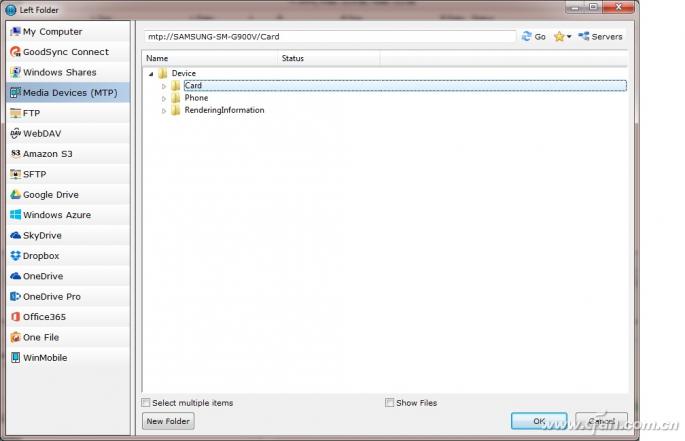Screen dimensions: 685x441
Task: Expand the Phone folder arrow
Action: tap(164, 98)
